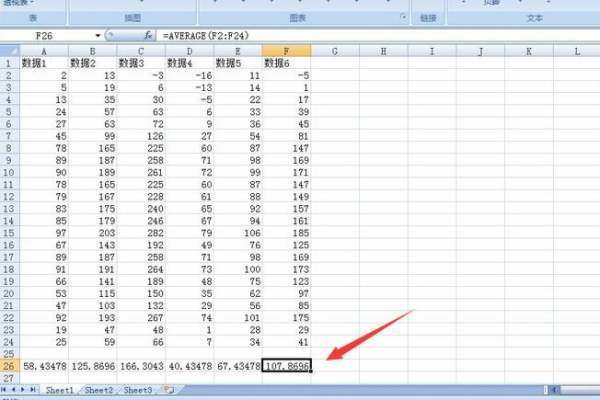Click previous sheet navigation arrow
This screenshot has width=600, height=400.
pyautogui.click(x=13, y=390)
